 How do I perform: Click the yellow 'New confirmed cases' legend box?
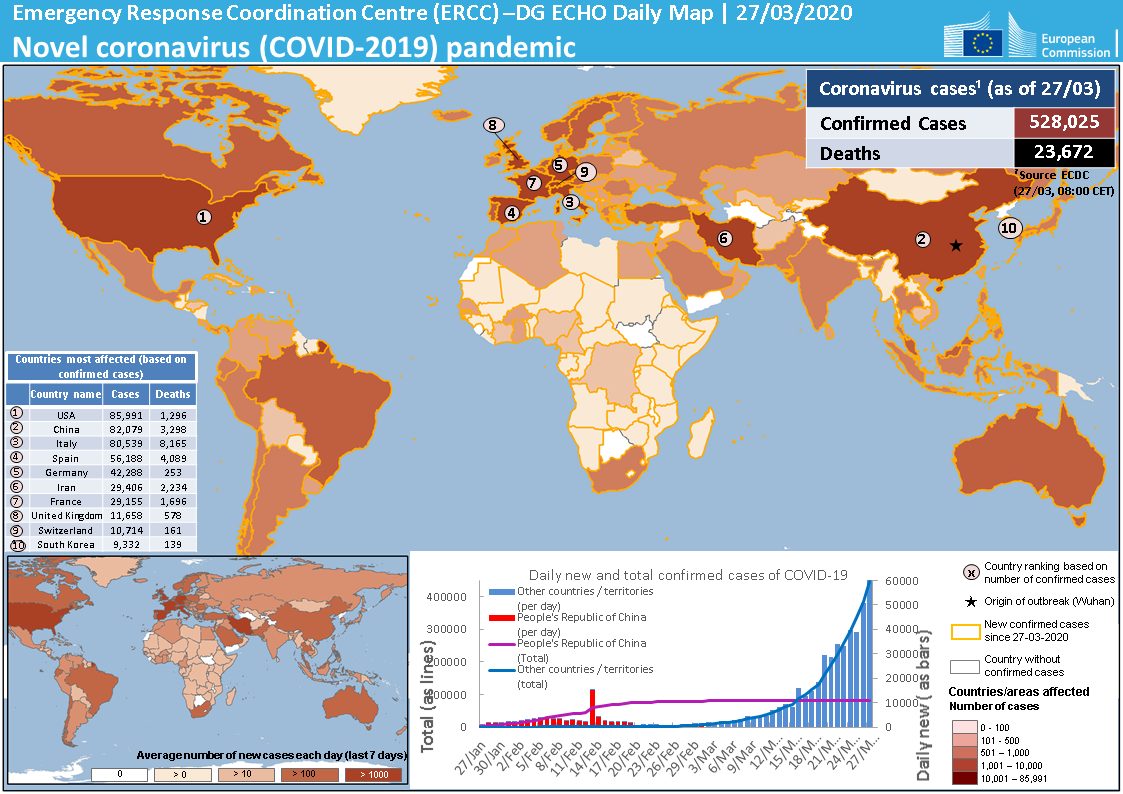(966, 630)
